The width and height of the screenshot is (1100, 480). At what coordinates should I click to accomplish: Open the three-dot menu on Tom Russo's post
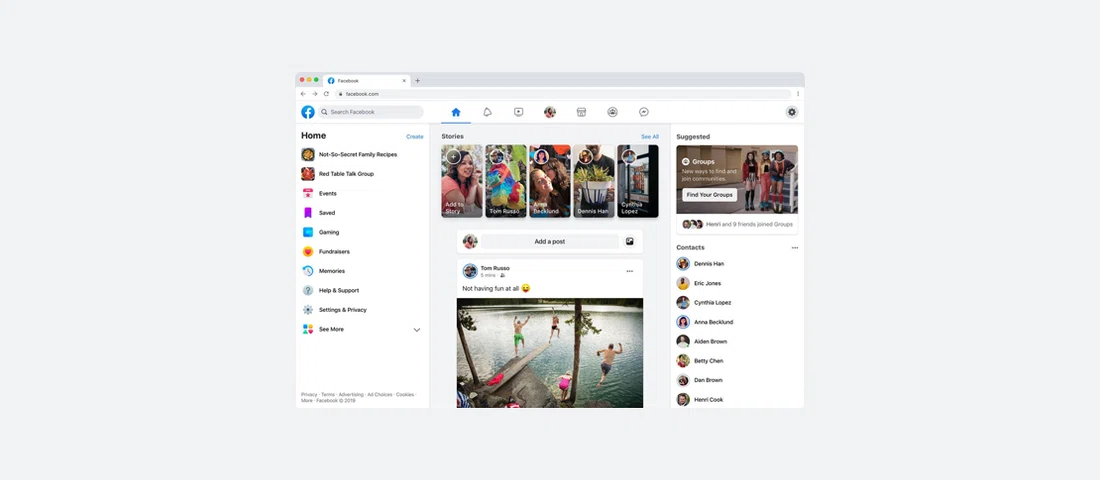(x=629, y=271)
